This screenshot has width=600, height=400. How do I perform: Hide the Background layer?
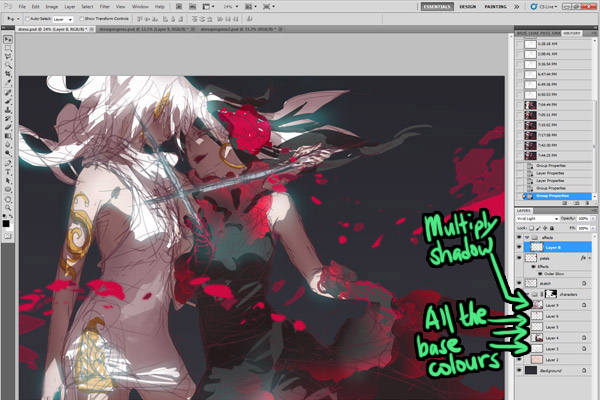tap(519, 371)
